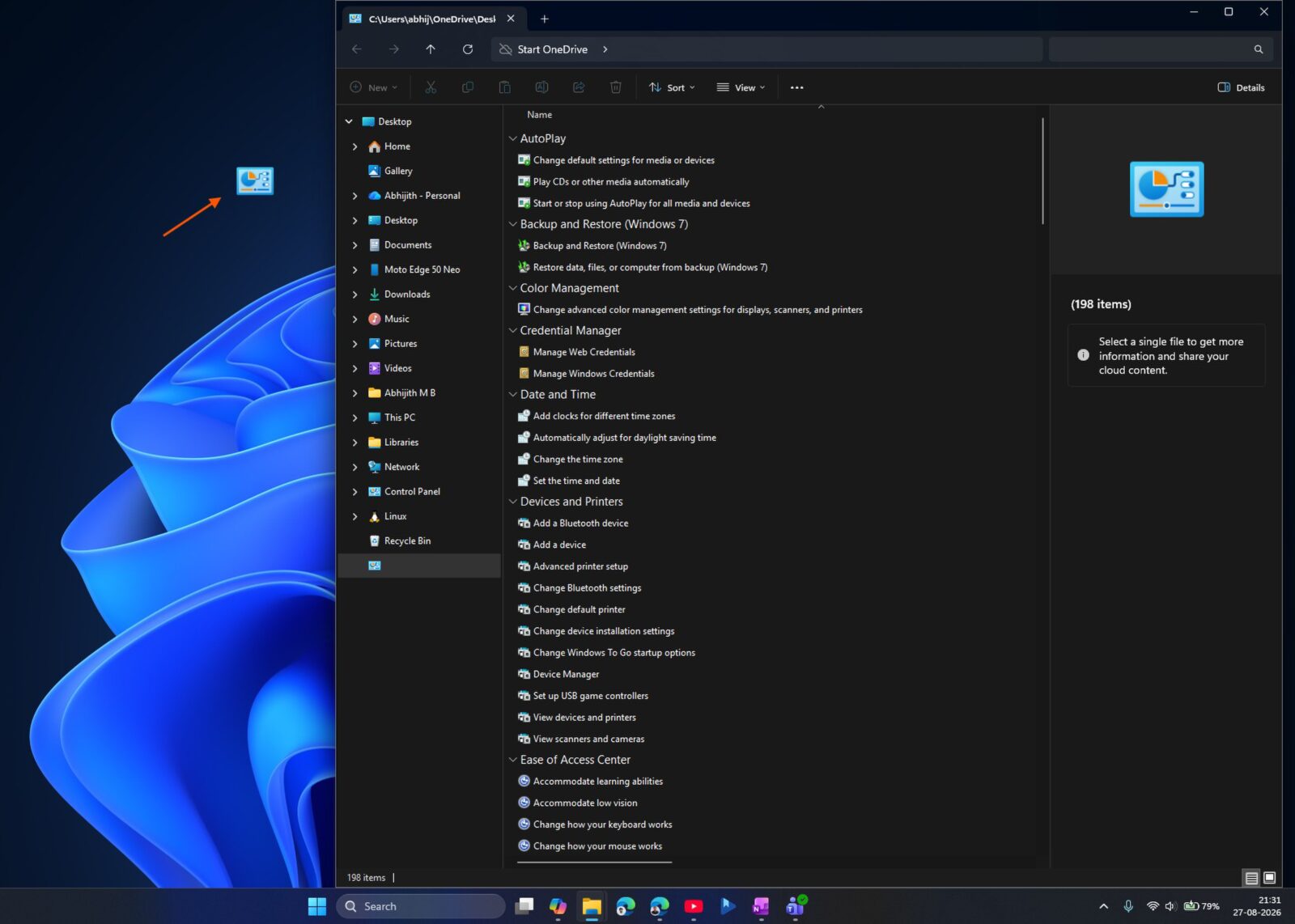Click the search magnifier icon
1295x924 pixels.
1259,49
